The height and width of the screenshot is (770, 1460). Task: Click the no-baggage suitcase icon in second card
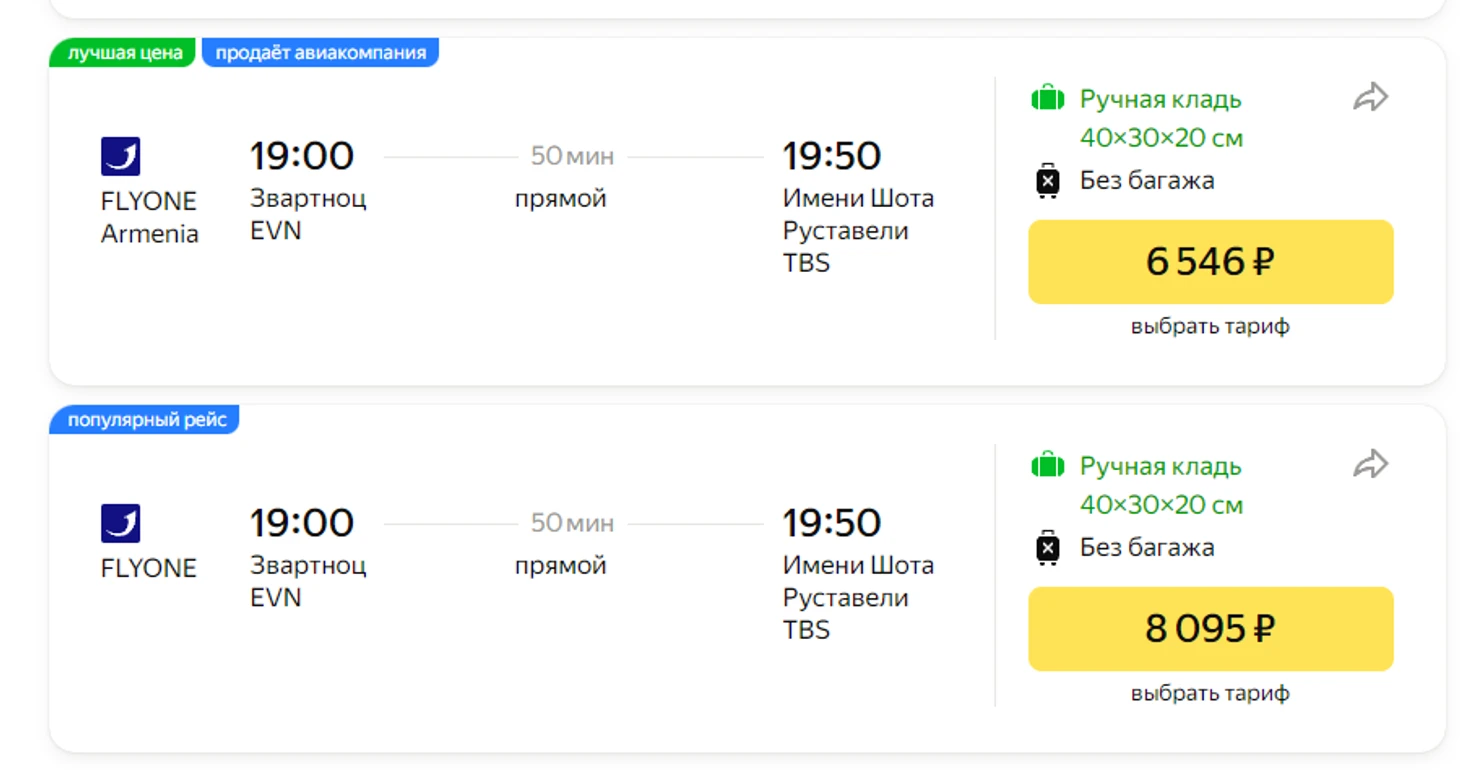(x=1047, y=548)
